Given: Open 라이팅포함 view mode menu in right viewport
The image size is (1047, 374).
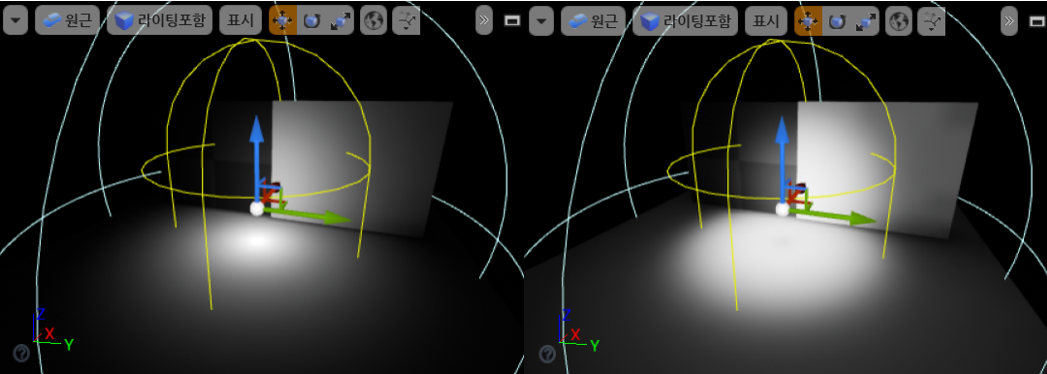Looking at the screenshot, I should [685, 21].
